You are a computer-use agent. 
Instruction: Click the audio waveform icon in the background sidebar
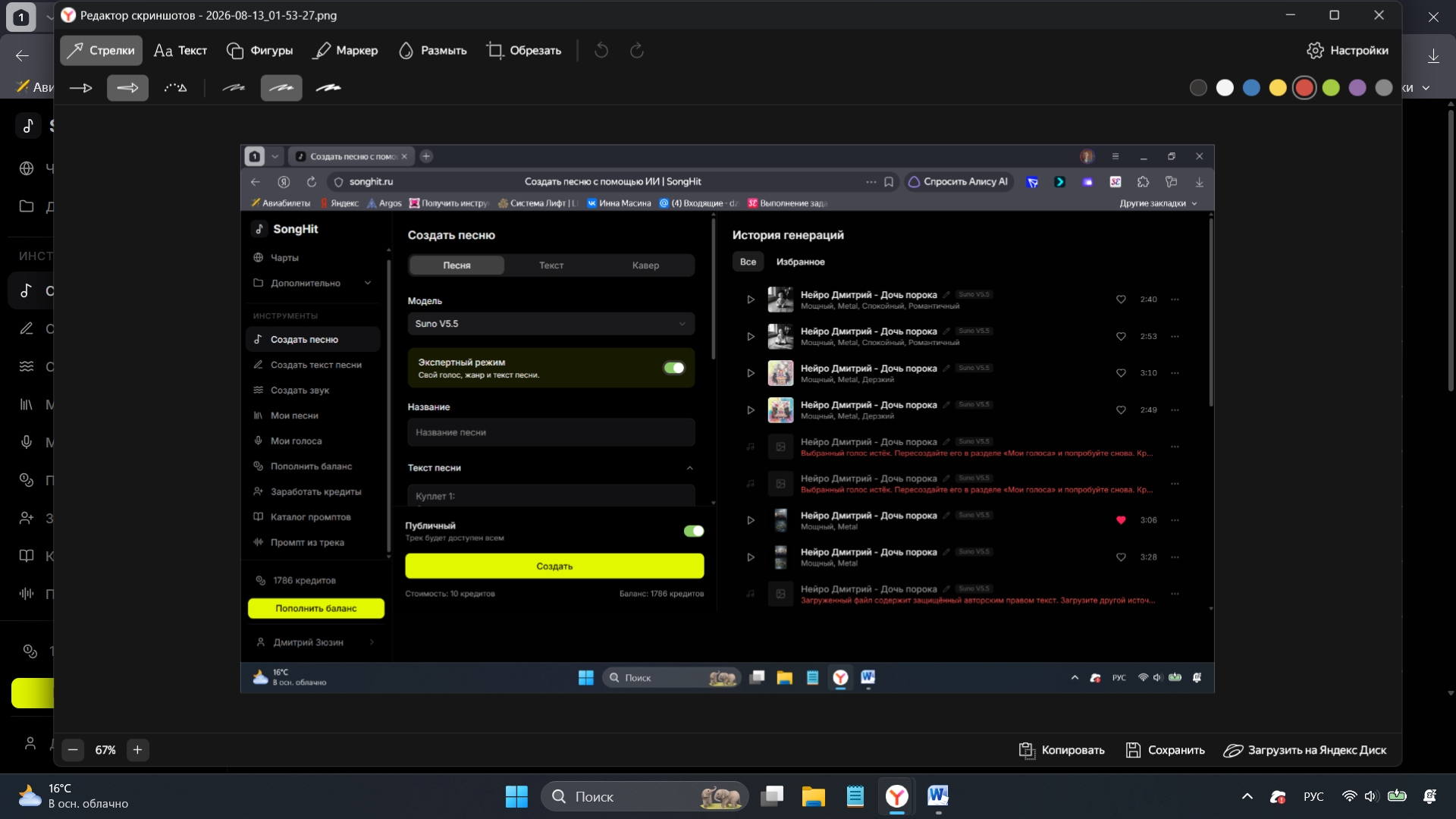tap(27, 594)
